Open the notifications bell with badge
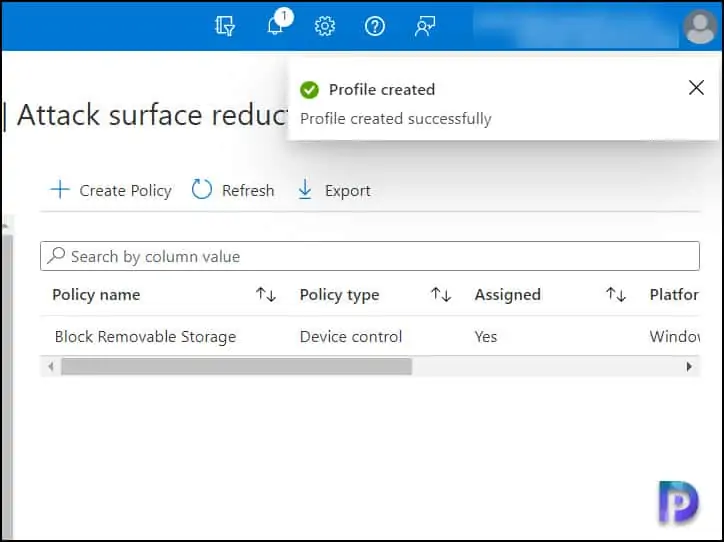 pyautogui.click(x=278, y=23)
